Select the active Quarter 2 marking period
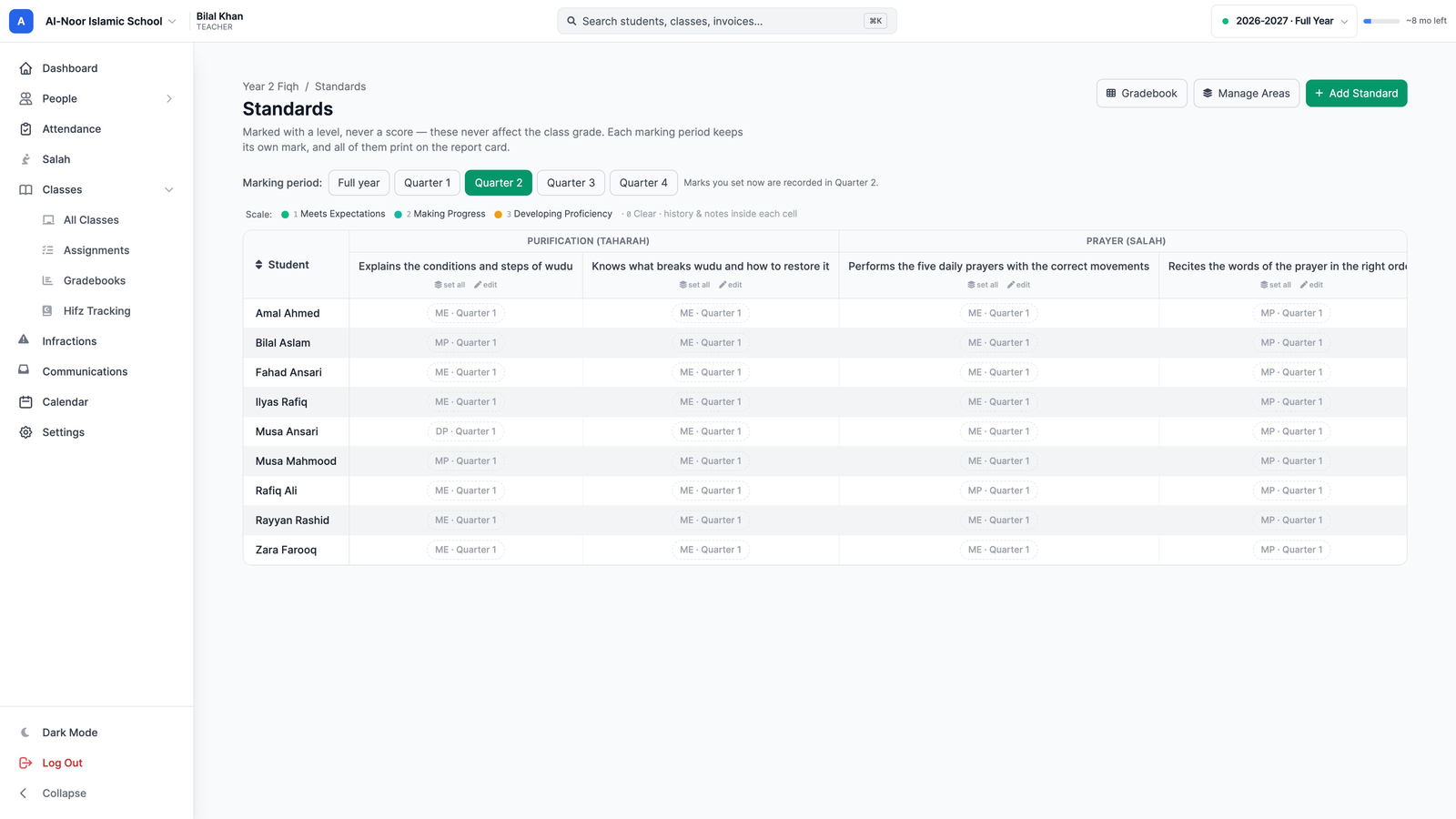Image resolution: width=1456 pixels, height=819 pixels. click(x=499, y=183)
